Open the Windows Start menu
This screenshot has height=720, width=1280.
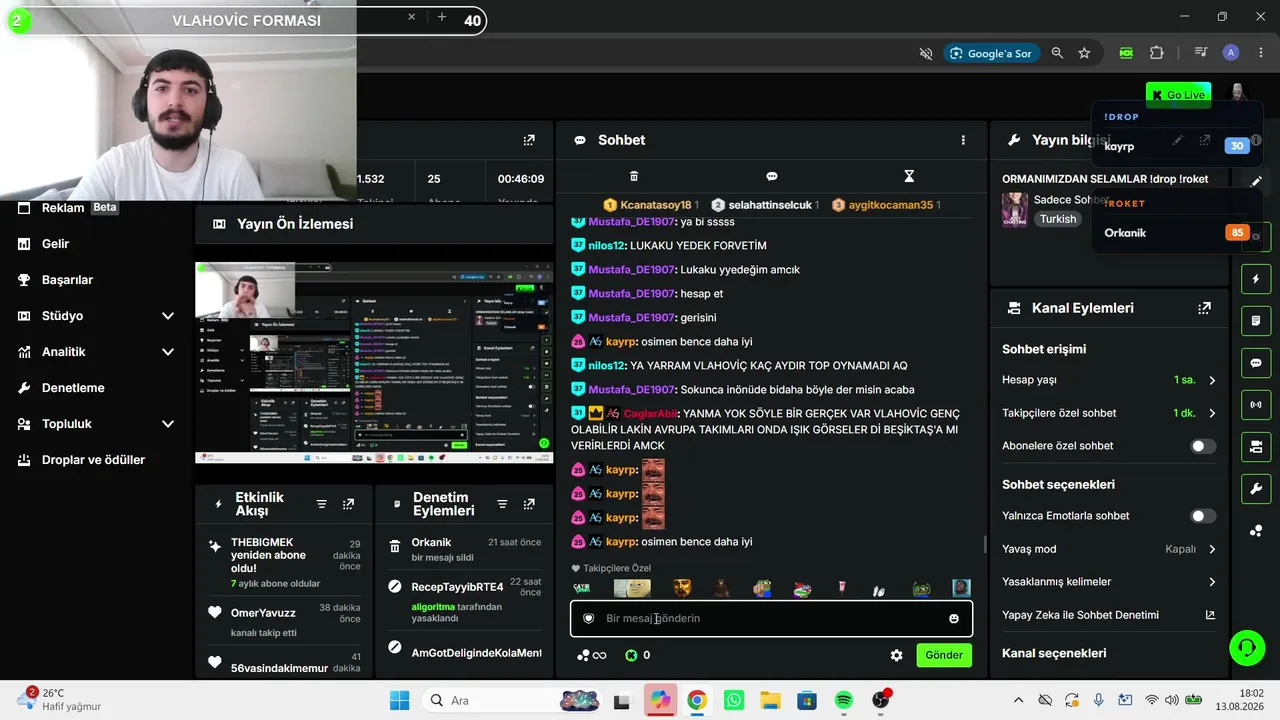click(x=399, y=700)
